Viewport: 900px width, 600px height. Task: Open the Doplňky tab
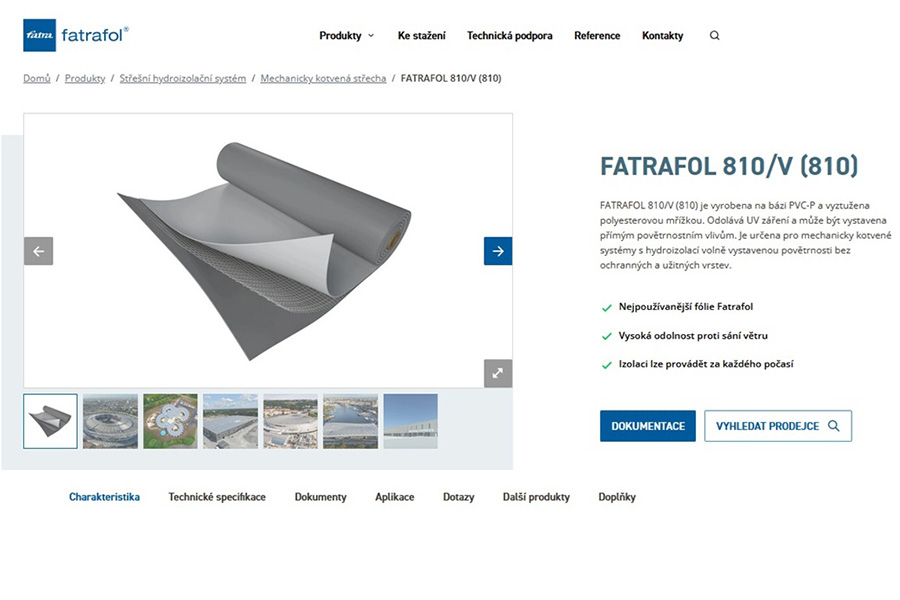[617, 497]
